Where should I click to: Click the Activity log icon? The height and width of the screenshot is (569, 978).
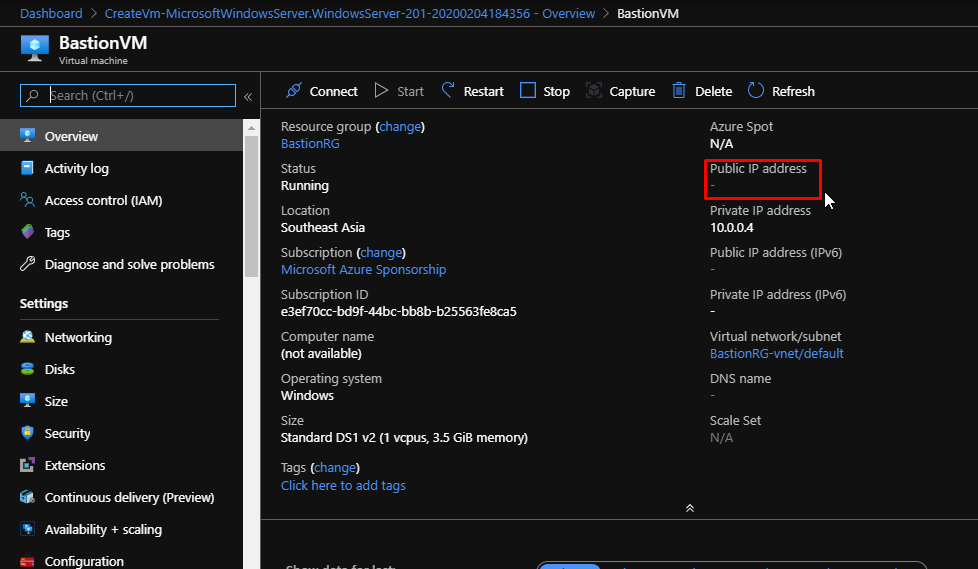tap(27, 168)
